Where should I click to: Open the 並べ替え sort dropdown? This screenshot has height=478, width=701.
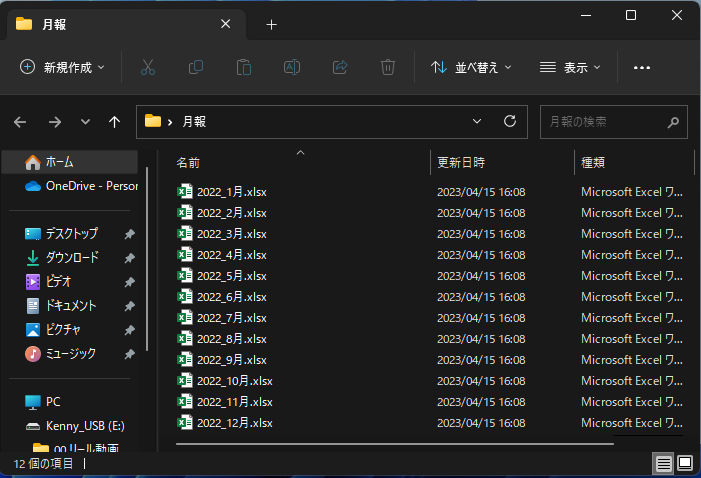tap(470, 67)
